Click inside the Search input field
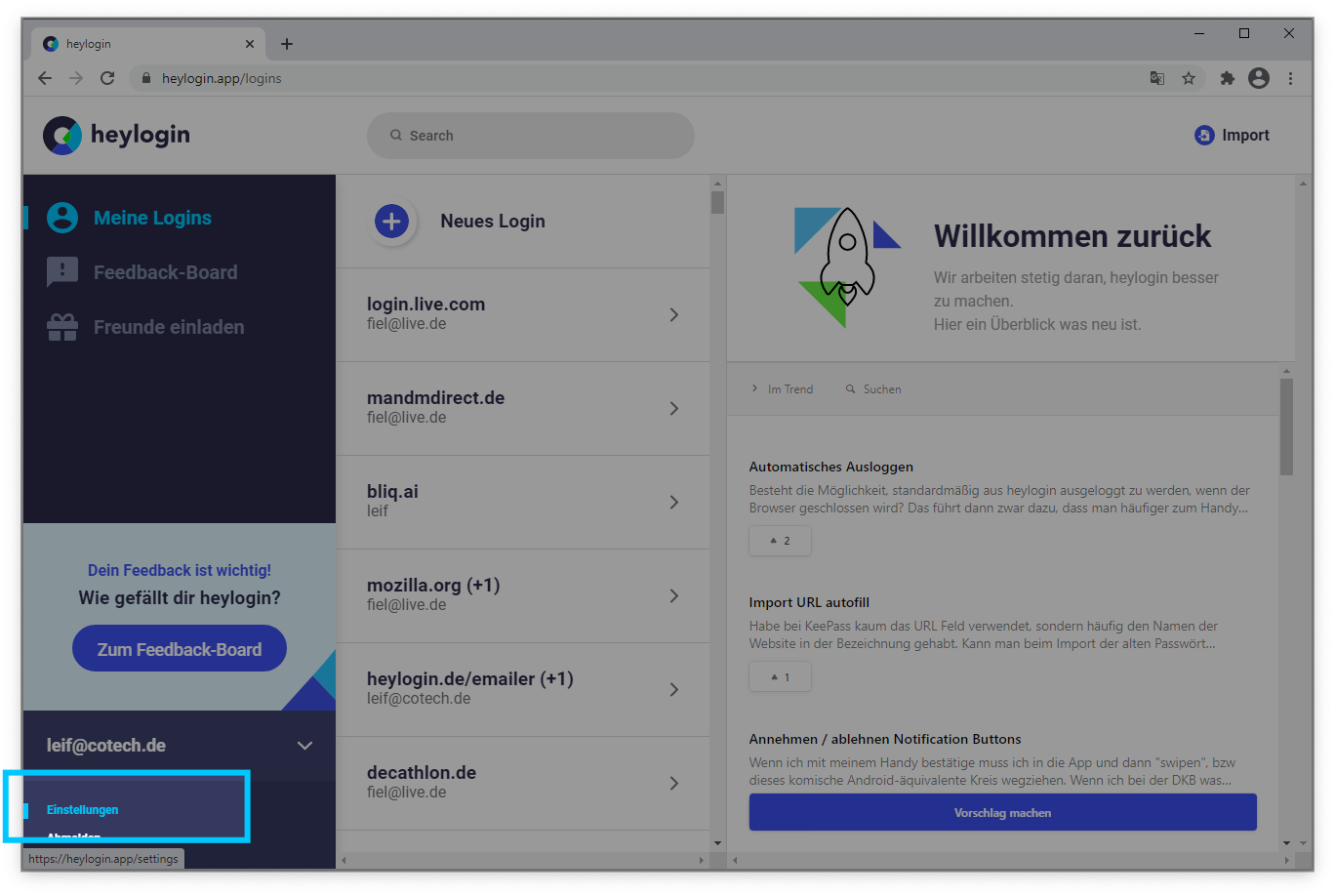1335x896 pixels. pos(531,136)
